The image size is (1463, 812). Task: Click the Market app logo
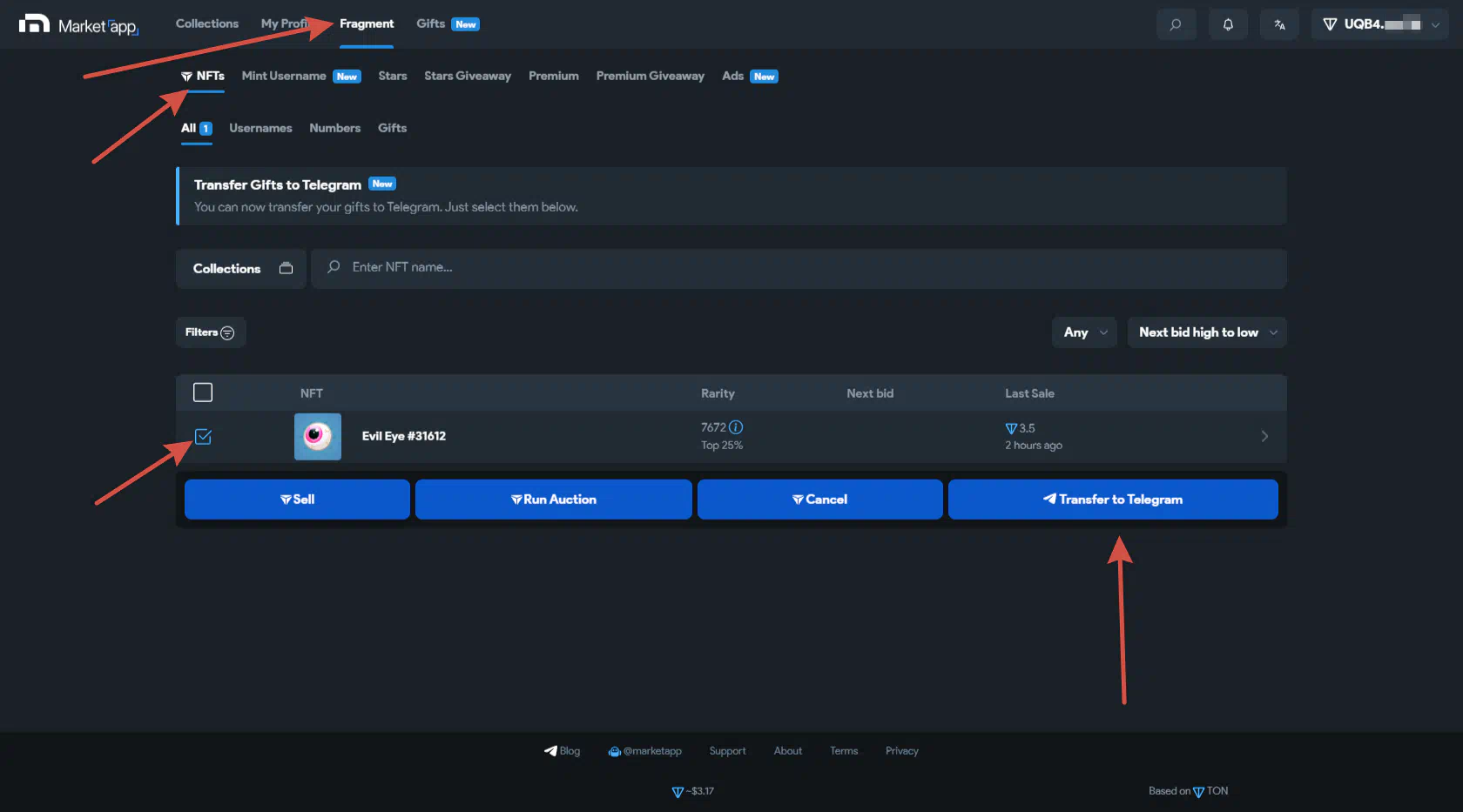pos(78,24)
